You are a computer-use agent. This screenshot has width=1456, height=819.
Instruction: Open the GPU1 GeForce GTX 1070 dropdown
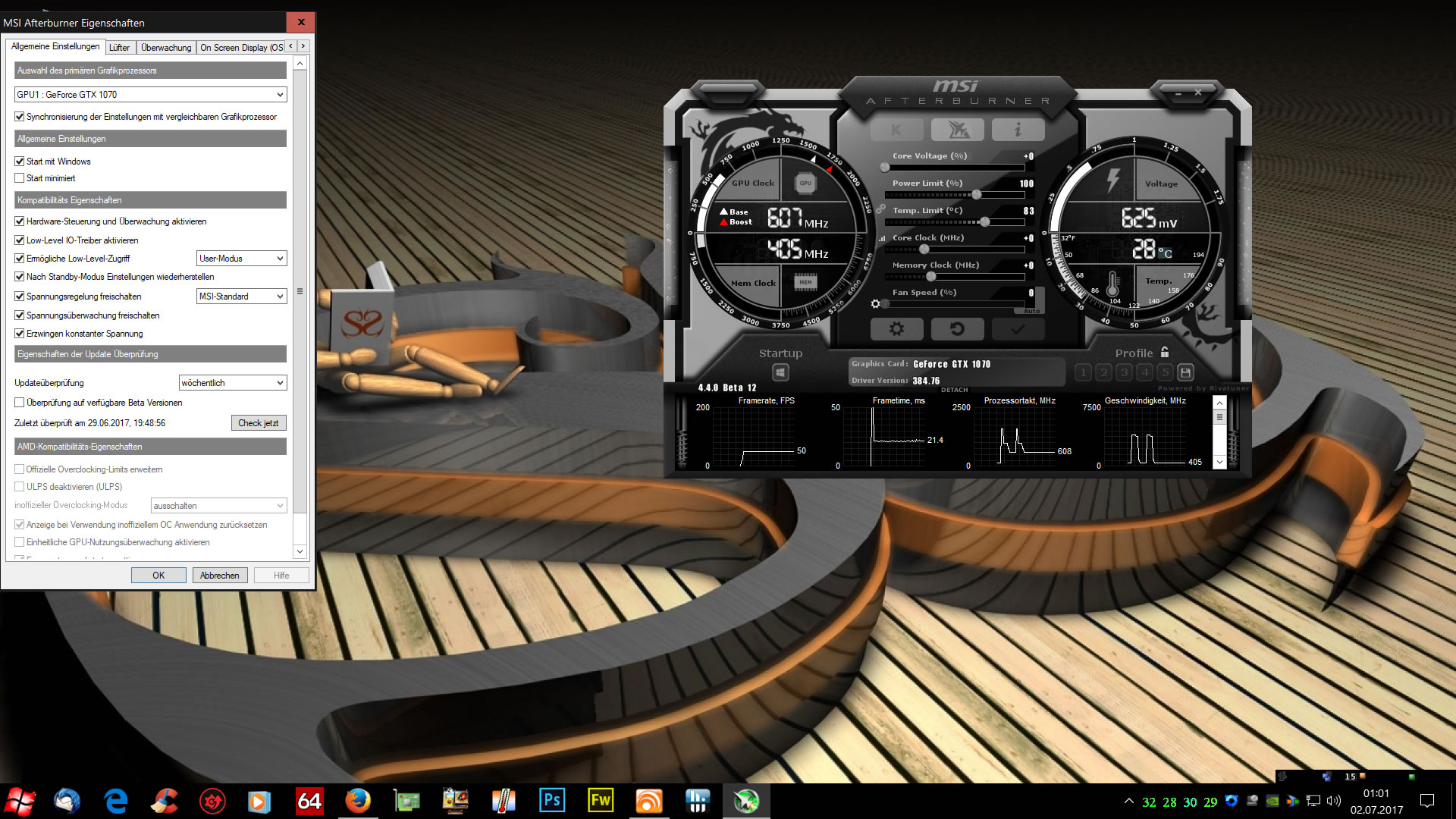[150, 95]
